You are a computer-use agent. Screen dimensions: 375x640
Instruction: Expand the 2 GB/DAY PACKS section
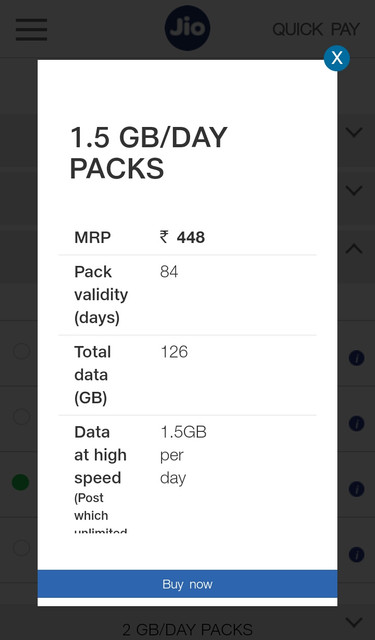click(354, 622)
